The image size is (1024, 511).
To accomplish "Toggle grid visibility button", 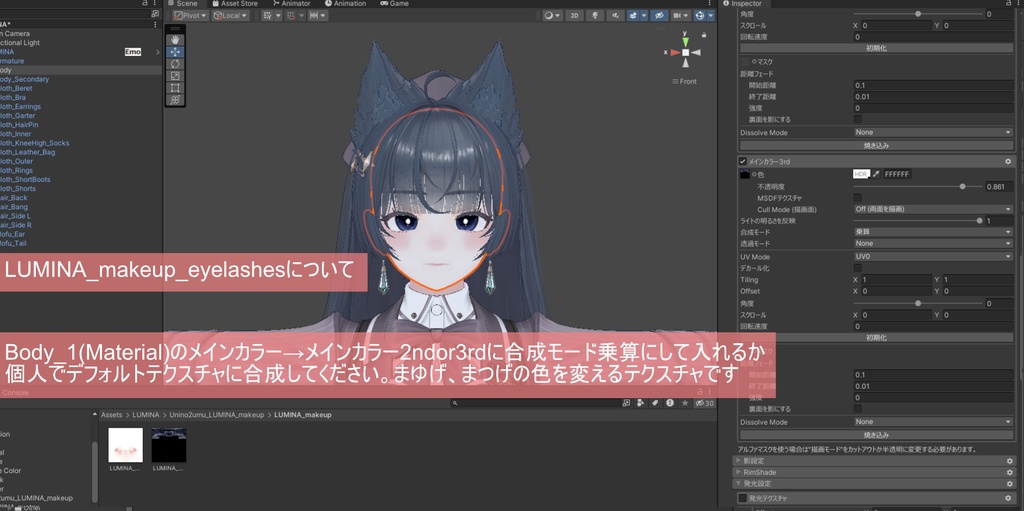I will click(x=267, y=16).
